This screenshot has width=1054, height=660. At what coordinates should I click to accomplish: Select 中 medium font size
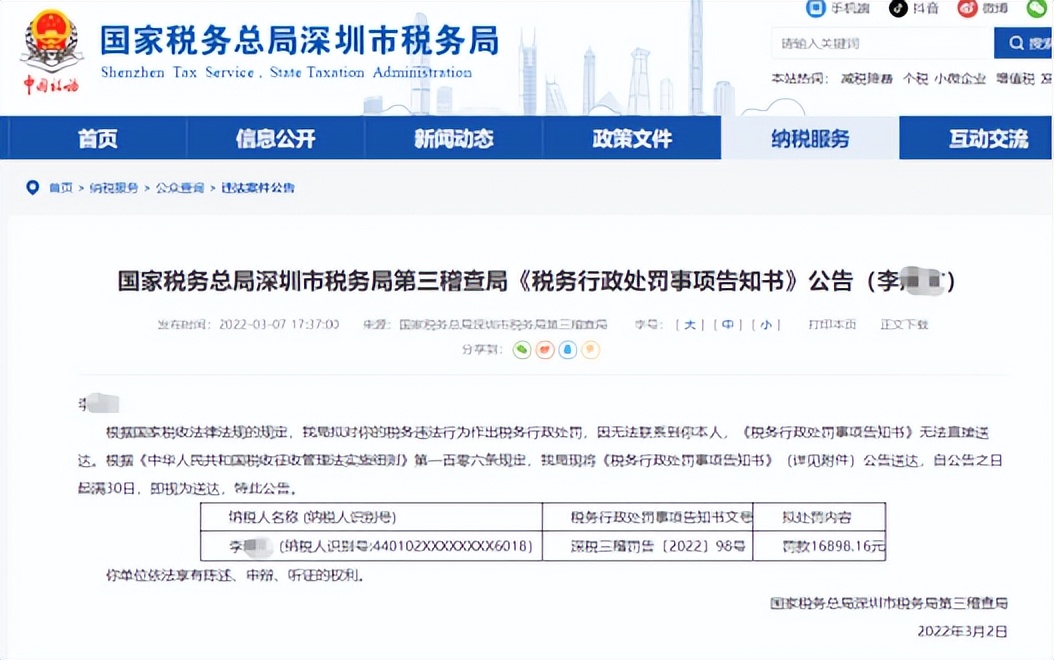[x=727, y=325]
